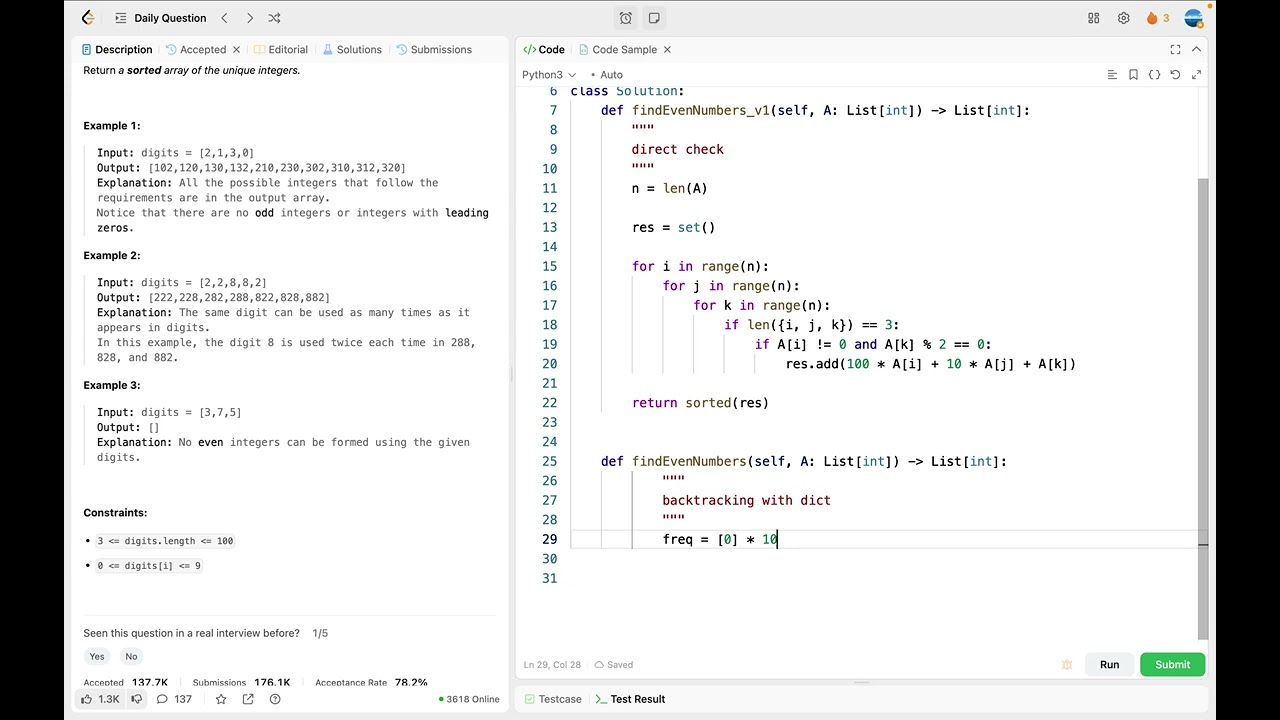Open the Code Sample tab
Viewport: 1280px width, 720px height.
click(x=618, y=49)
